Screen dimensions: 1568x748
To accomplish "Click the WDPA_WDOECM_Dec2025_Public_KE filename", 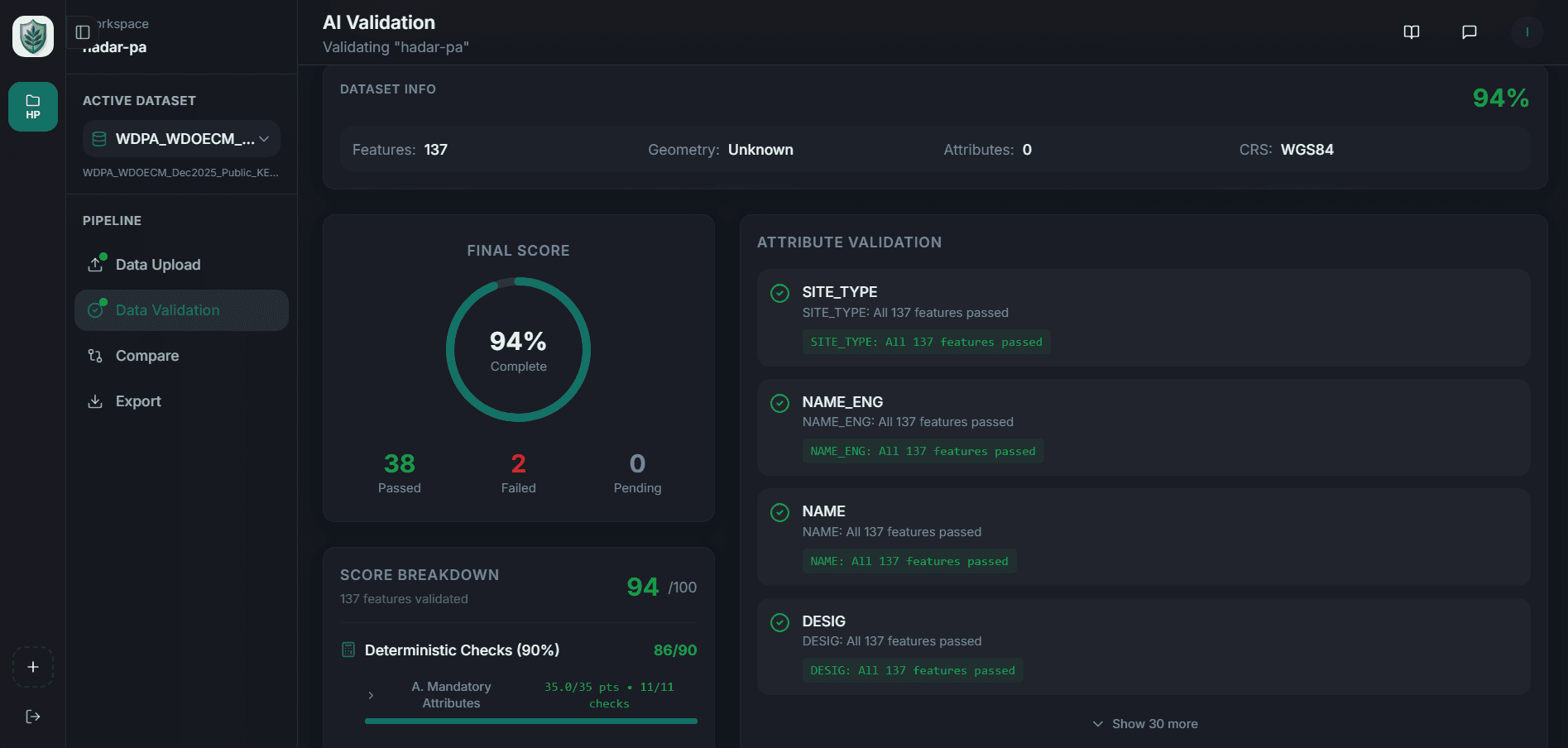I will pos(180,172).
